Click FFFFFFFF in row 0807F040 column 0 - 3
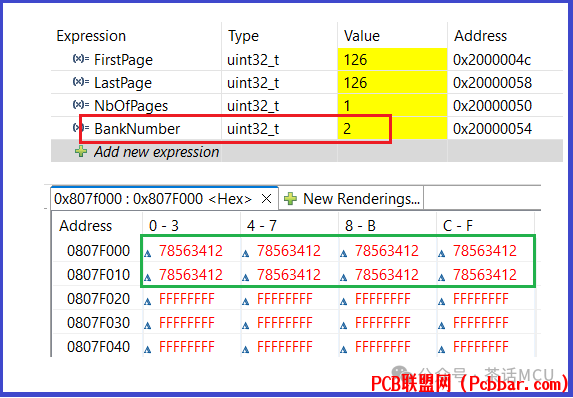The width and height of the screenshot is (573, 398). [x=187, y=347]
